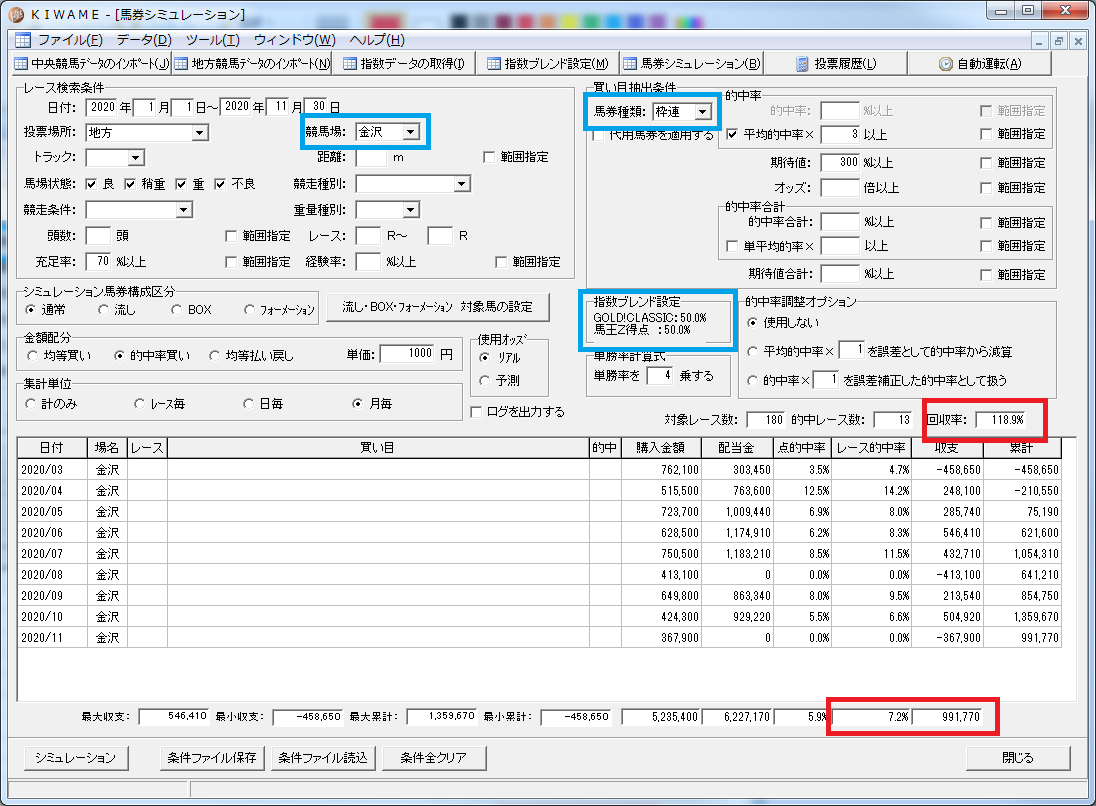Select the 2020/10 result row
The width and height of the screenshot is (1096, 806).
(539, 617)
